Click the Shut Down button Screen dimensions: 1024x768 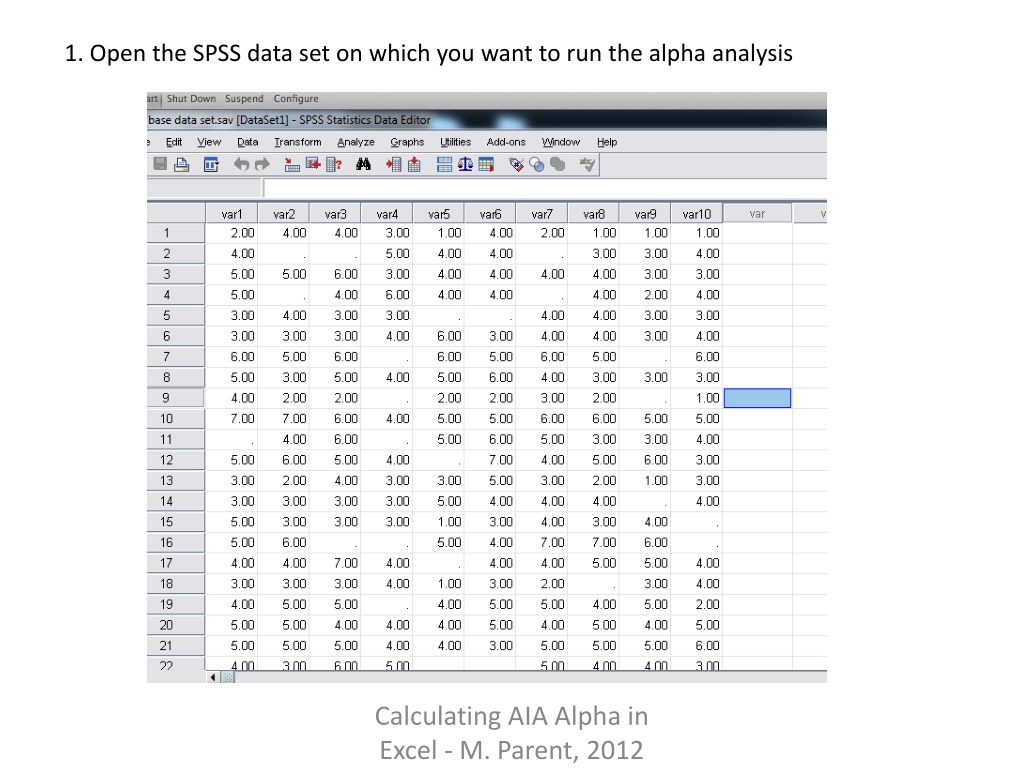(x=191, y=99)
